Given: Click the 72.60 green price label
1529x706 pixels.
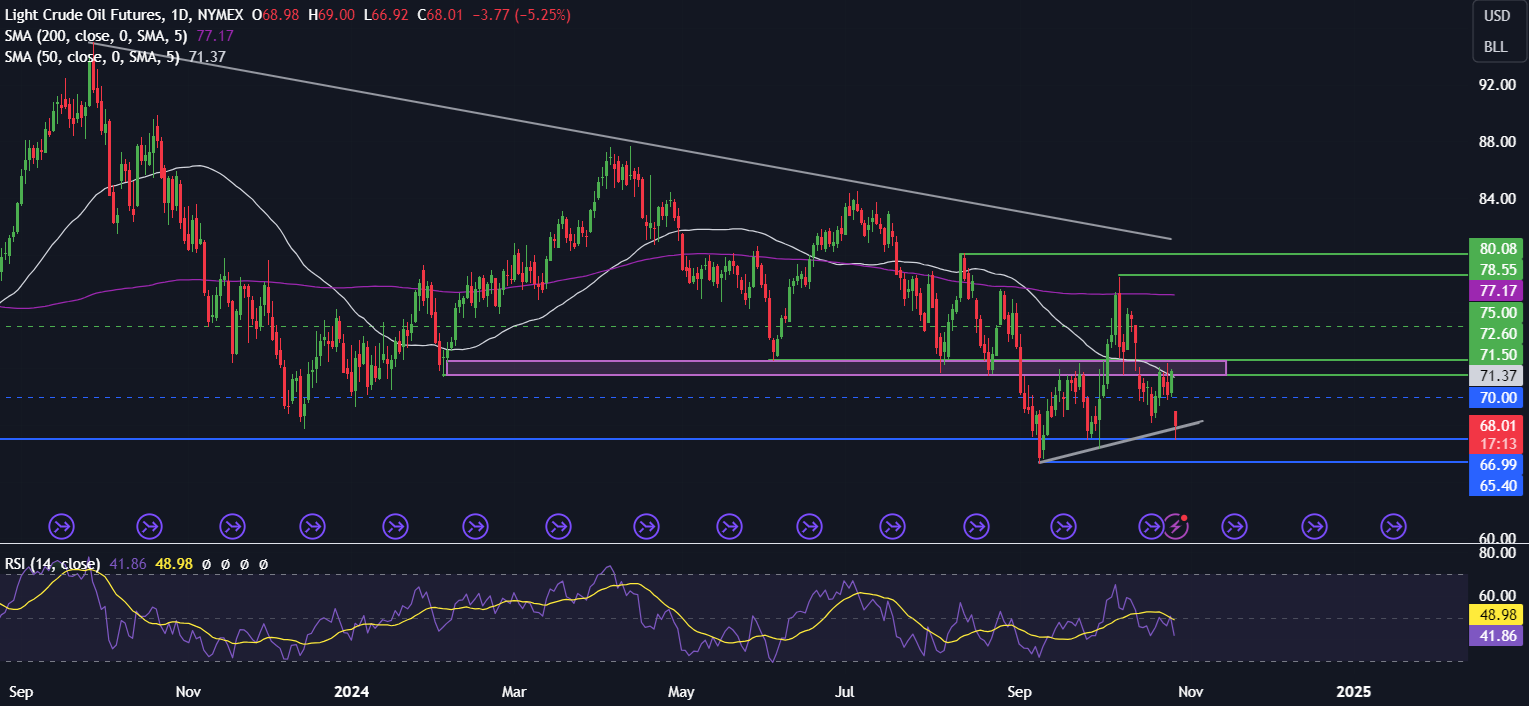Looking at the screenshot, I should pyautogui.click(x=1495, y=333).
